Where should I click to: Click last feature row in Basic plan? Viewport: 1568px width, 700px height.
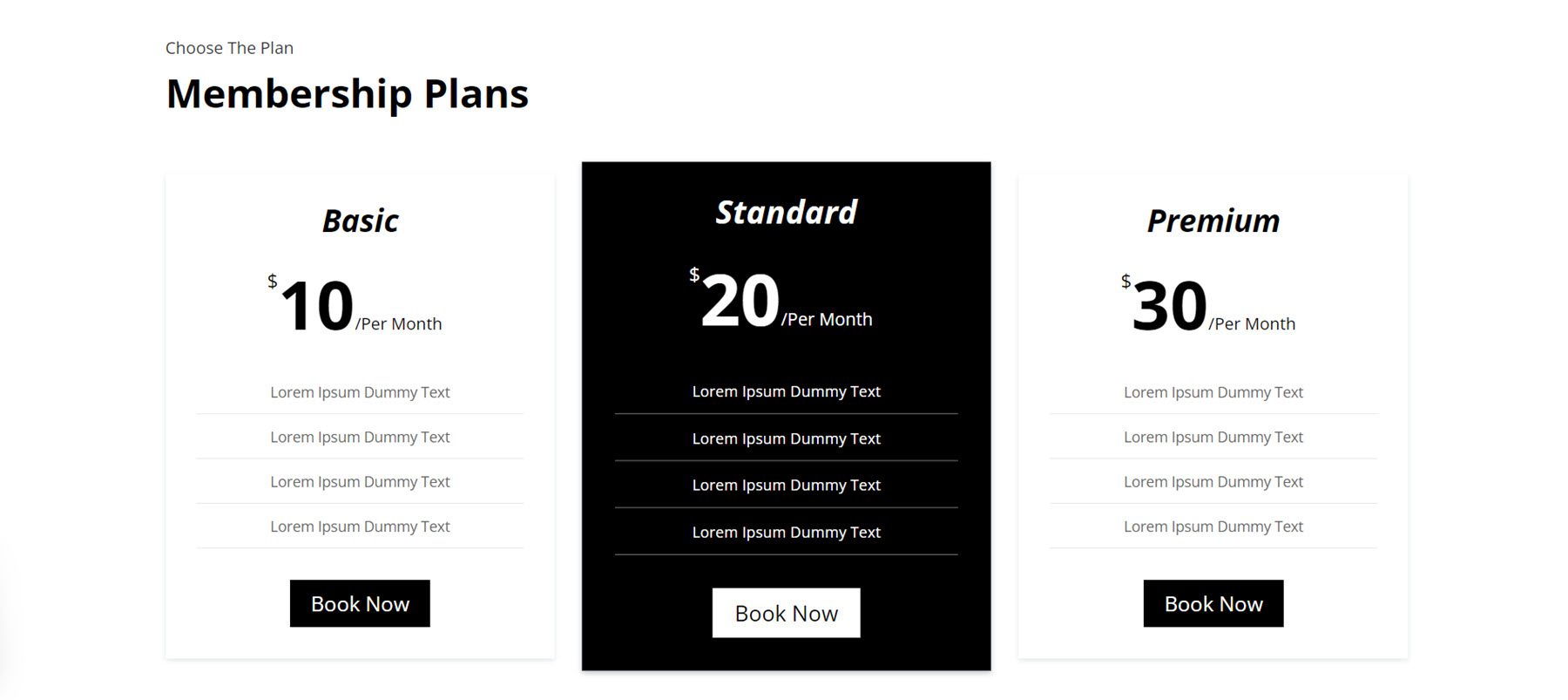[360, 527]
